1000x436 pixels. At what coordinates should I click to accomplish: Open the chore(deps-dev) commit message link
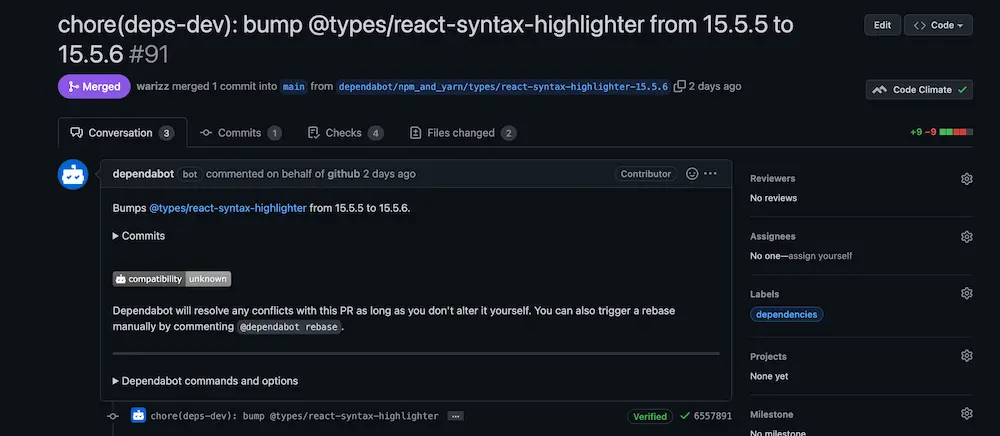coord(295,416)
